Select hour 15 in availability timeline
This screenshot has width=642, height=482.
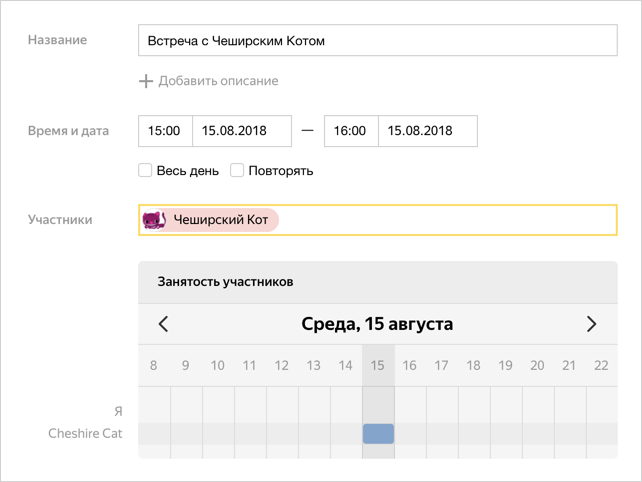pyautogui.click(x=378, y=365)
